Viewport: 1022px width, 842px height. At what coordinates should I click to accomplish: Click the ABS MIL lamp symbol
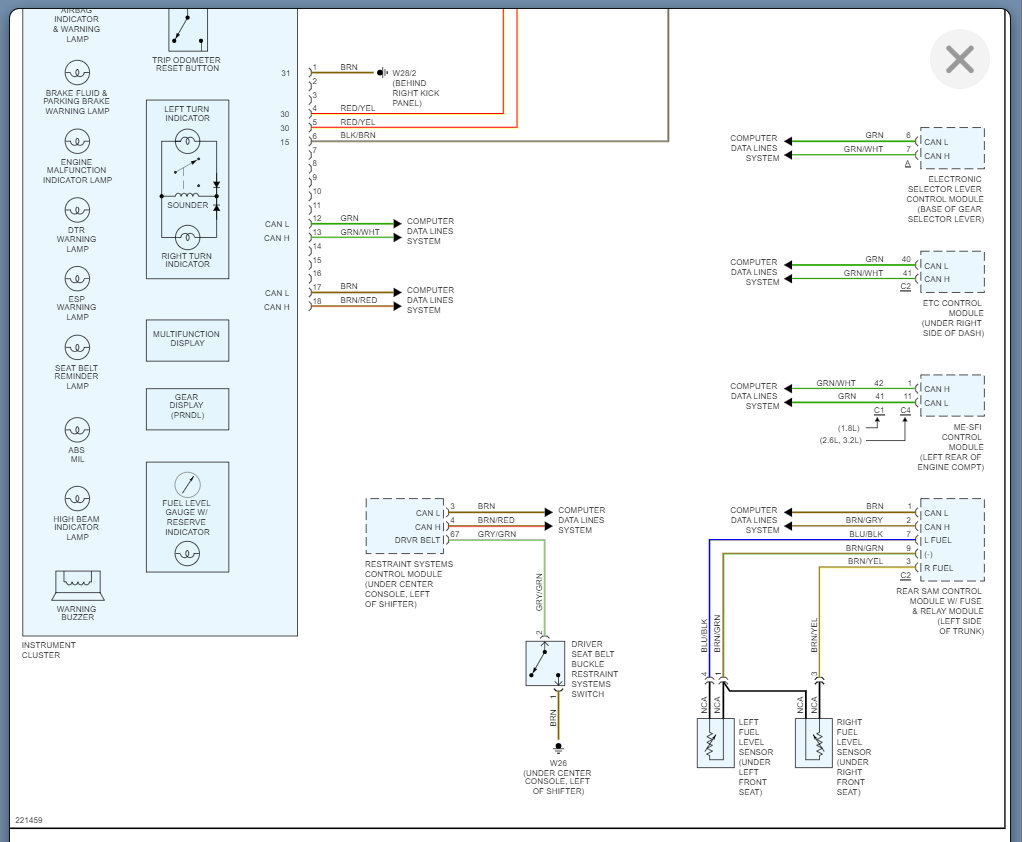[77, 430]
